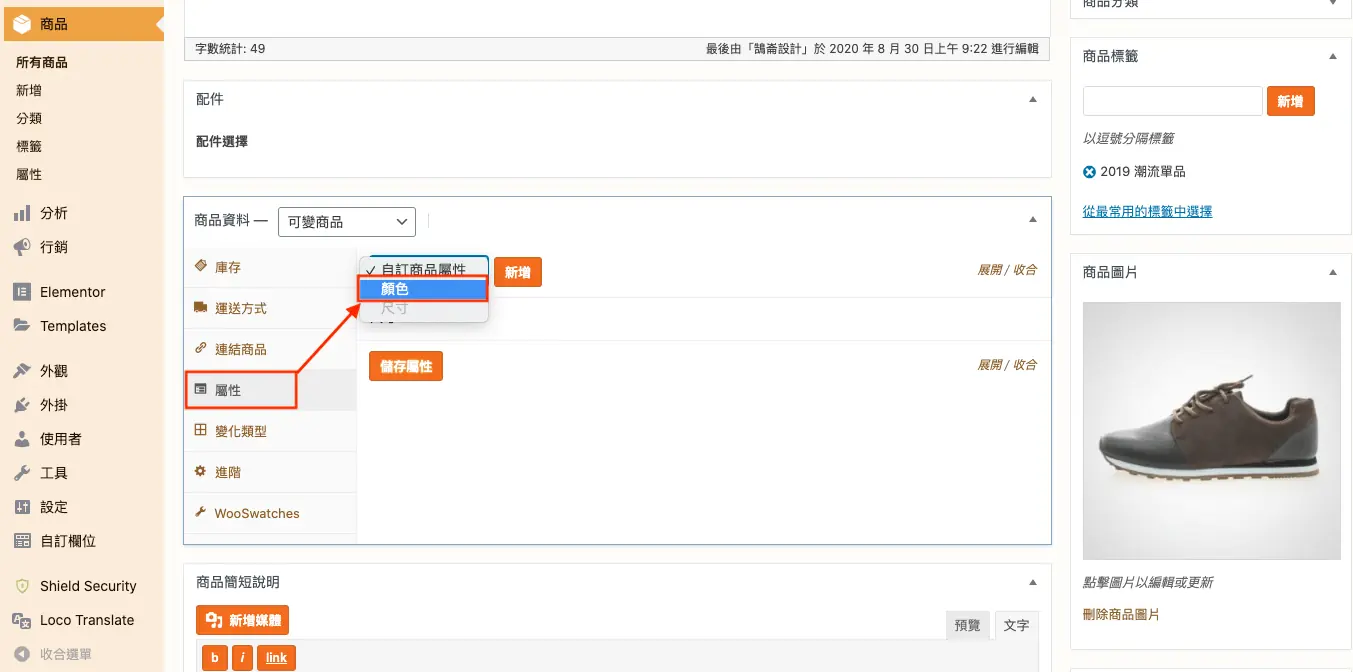
Task: Go to 所有商品 in the sidebar
Action: [x=42, y=62]
